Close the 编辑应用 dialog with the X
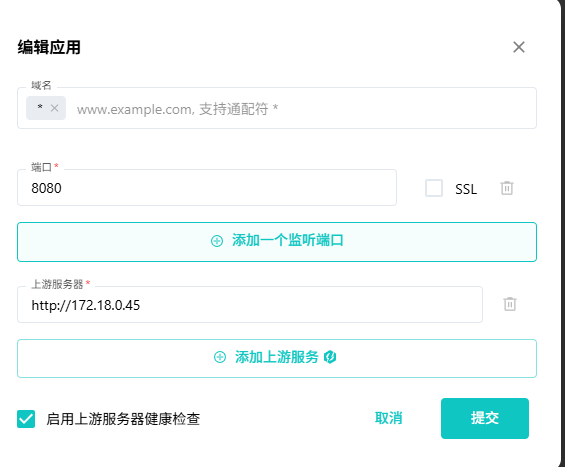Screen dimensions: 565x467 pyautogui.click(x=519, y=47)
